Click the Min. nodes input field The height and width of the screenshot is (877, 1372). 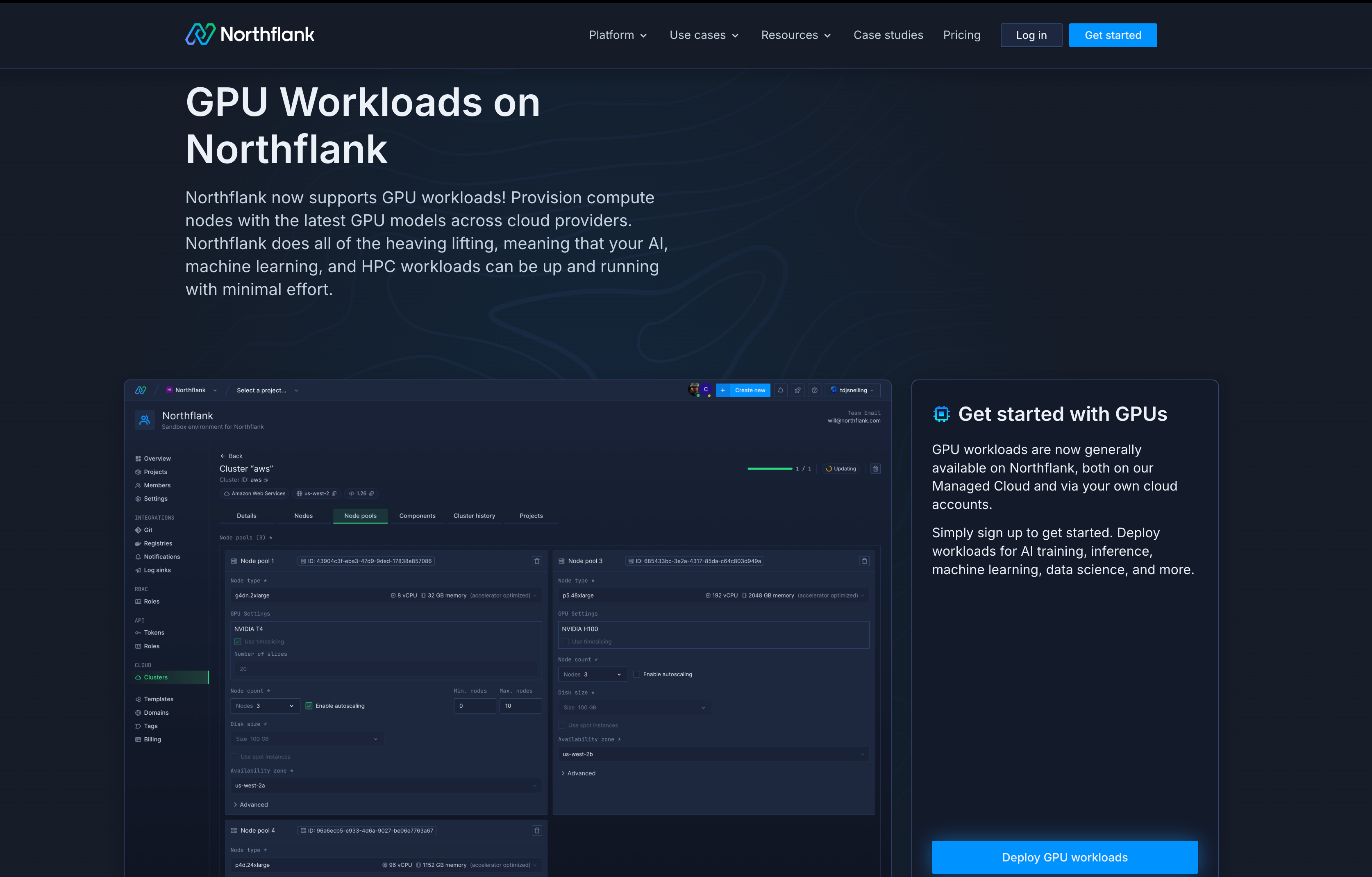(x=475, y=706)
